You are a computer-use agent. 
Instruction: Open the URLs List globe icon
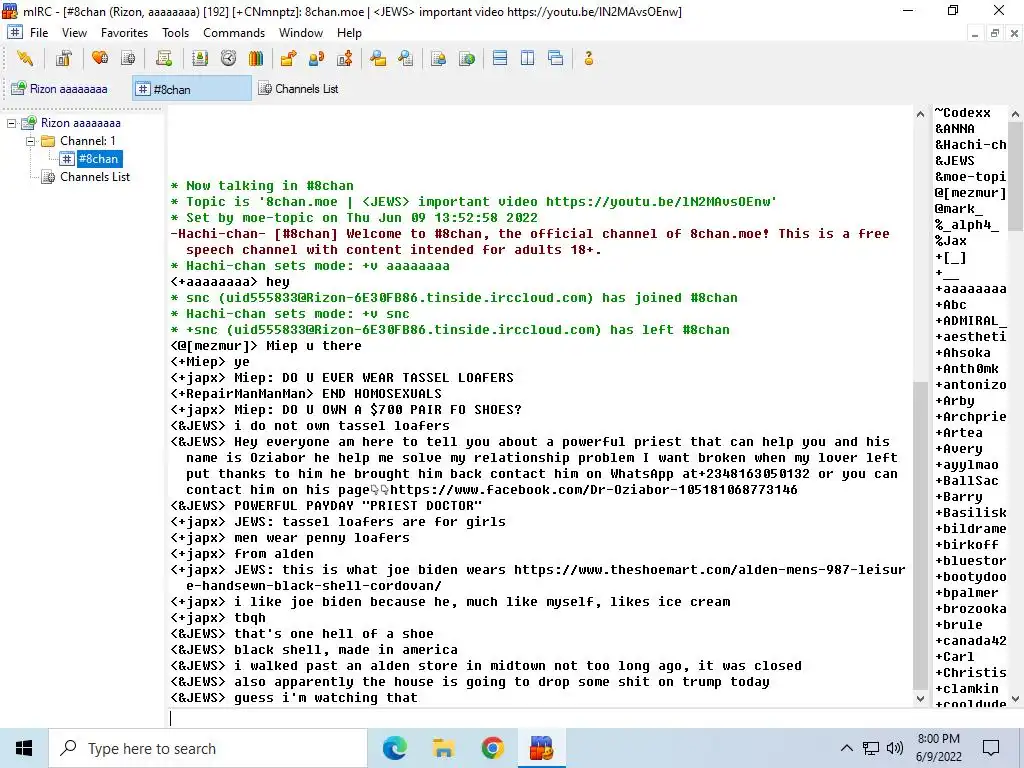[466, 59]
